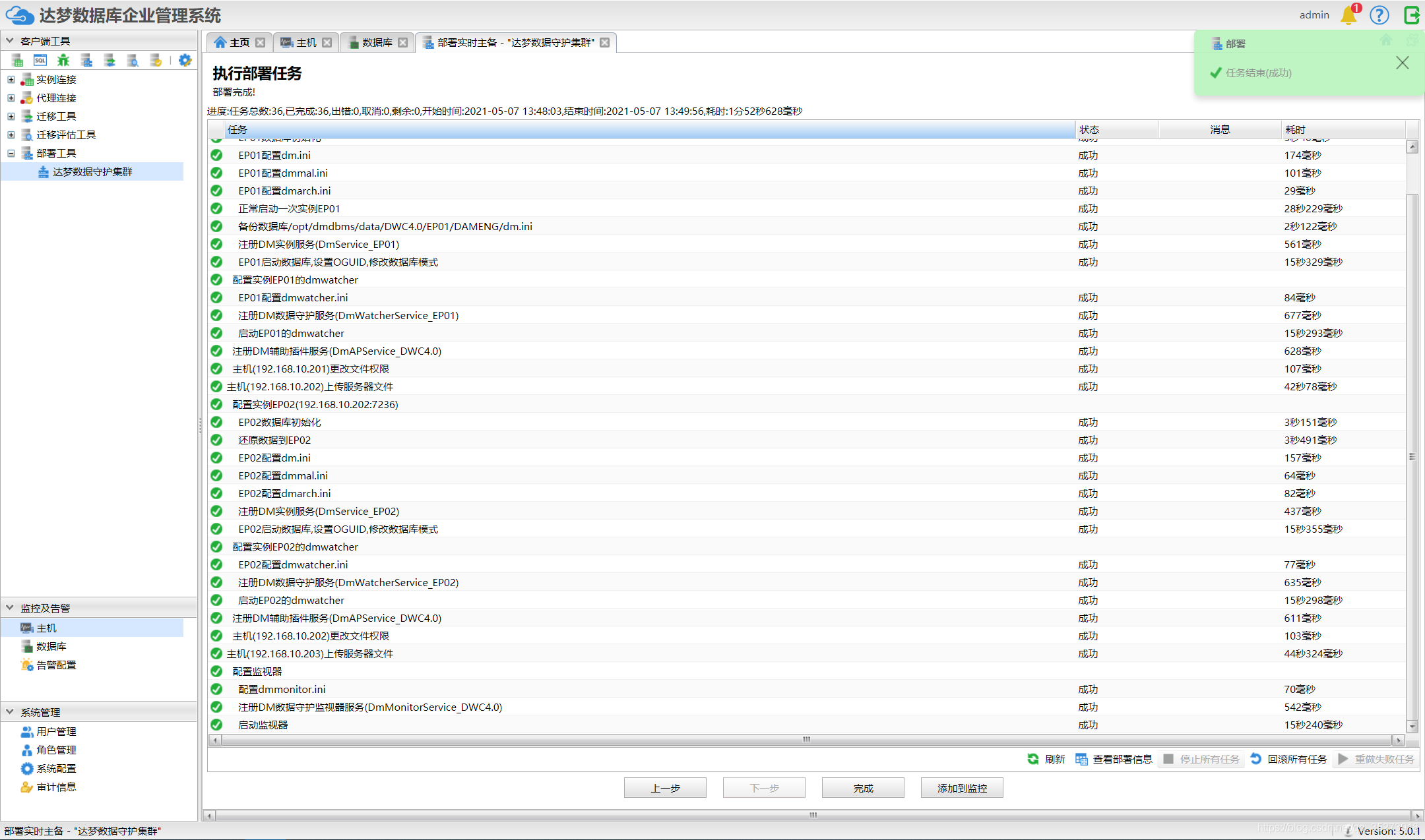Expand the 迁移工具 tree node
The width and height of the screenshot is (1425, 840).
point(11,116)
